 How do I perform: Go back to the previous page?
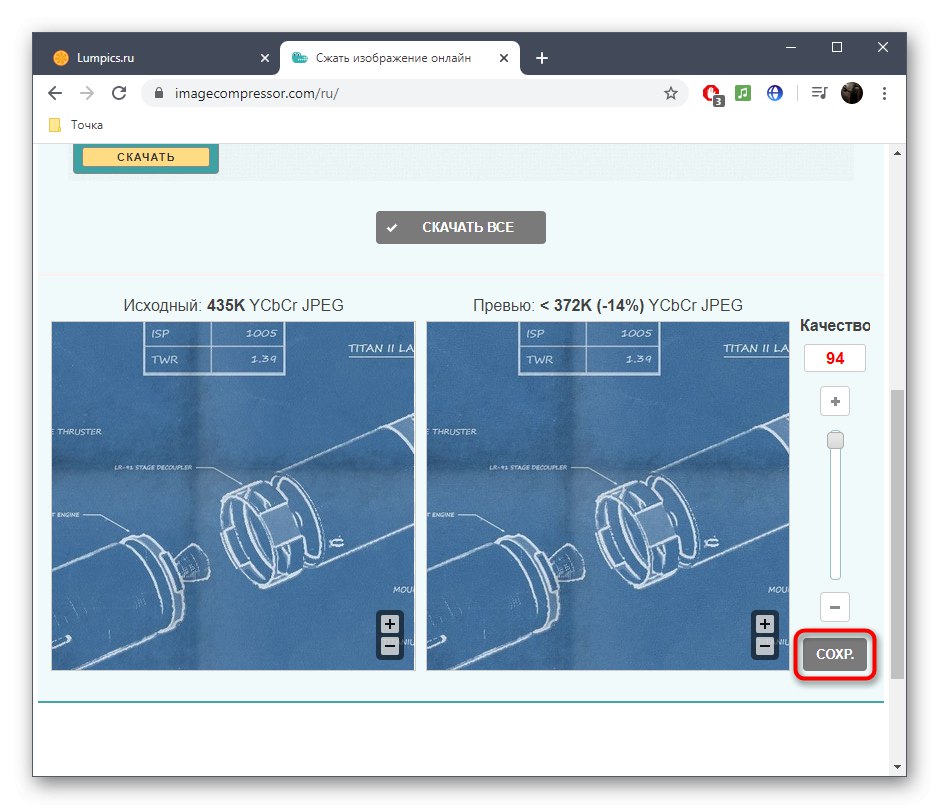[55, 93]
